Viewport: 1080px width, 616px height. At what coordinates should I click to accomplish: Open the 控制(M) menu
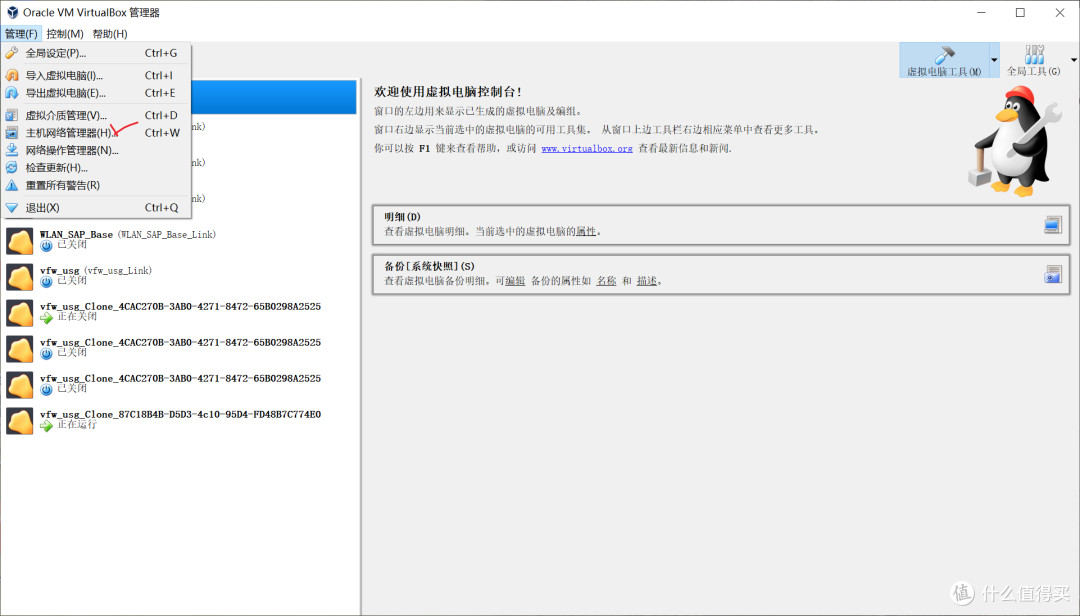[x=65, y=34]
